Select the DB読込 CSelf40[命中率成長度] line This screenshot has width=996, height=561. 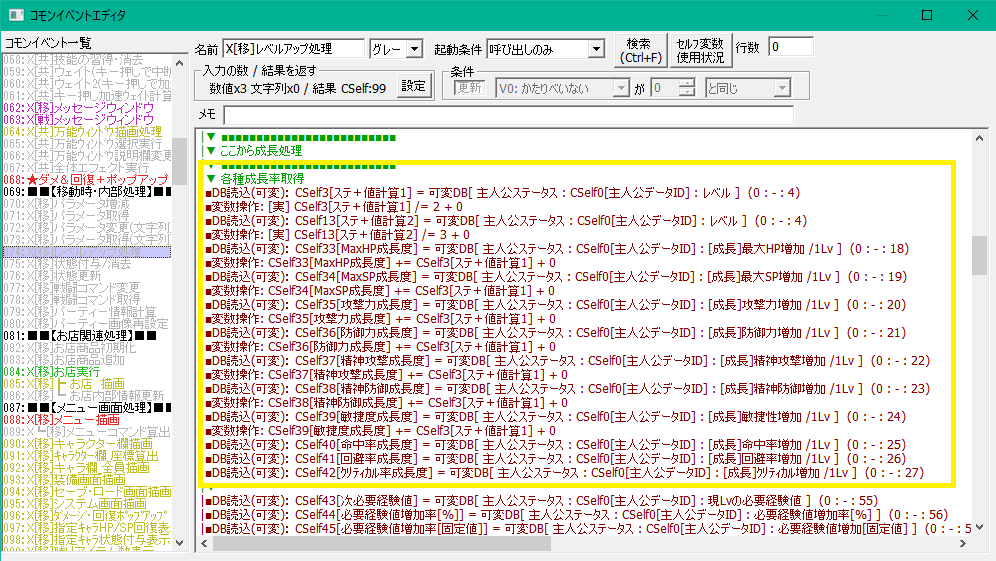[x=555, y=444]
